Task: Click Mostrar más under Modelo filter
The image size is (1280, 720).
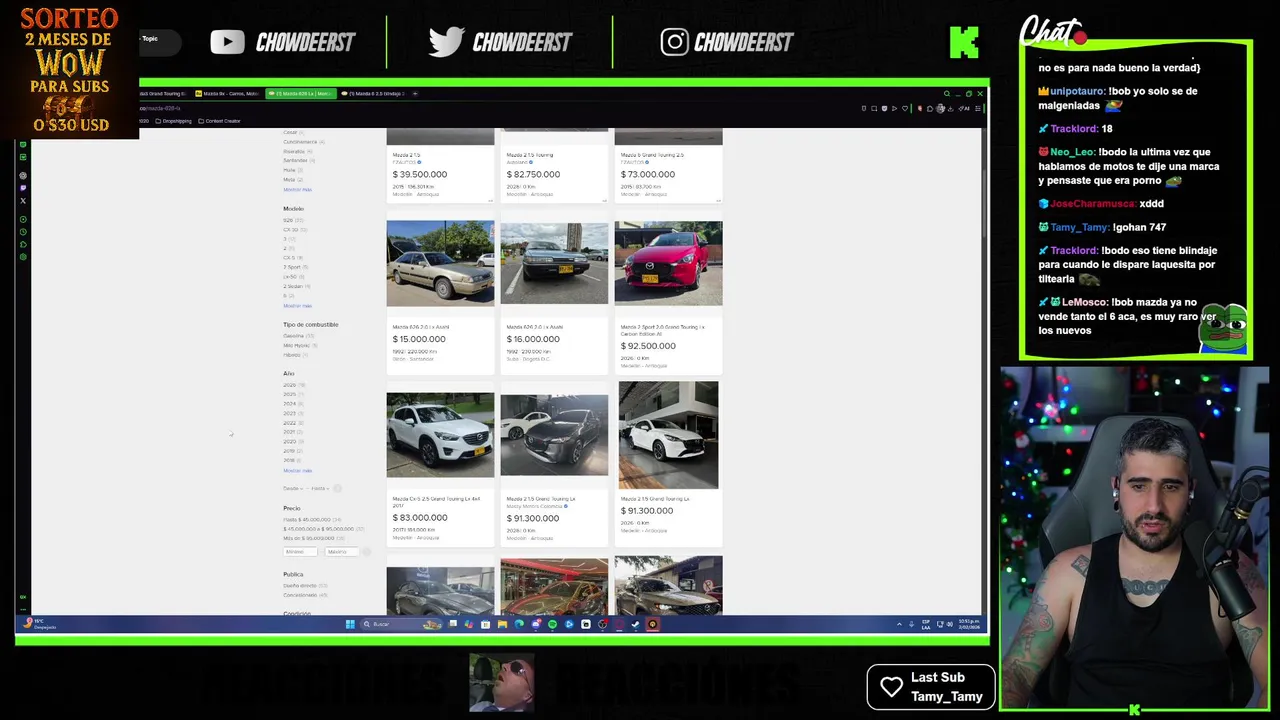Action: pos(297,306)
